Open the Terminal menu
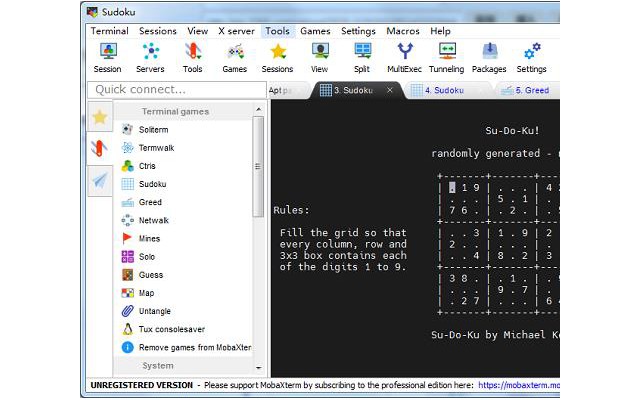640x400 pixels. pyautogui.click(x=109, y=31)
